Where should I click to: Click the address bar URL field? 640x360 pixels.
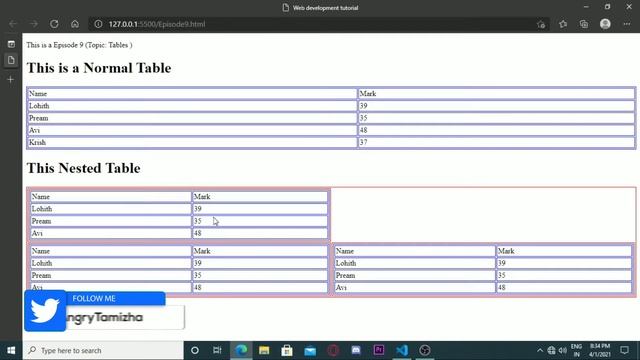pyautogui.click(x=318, y=24)
